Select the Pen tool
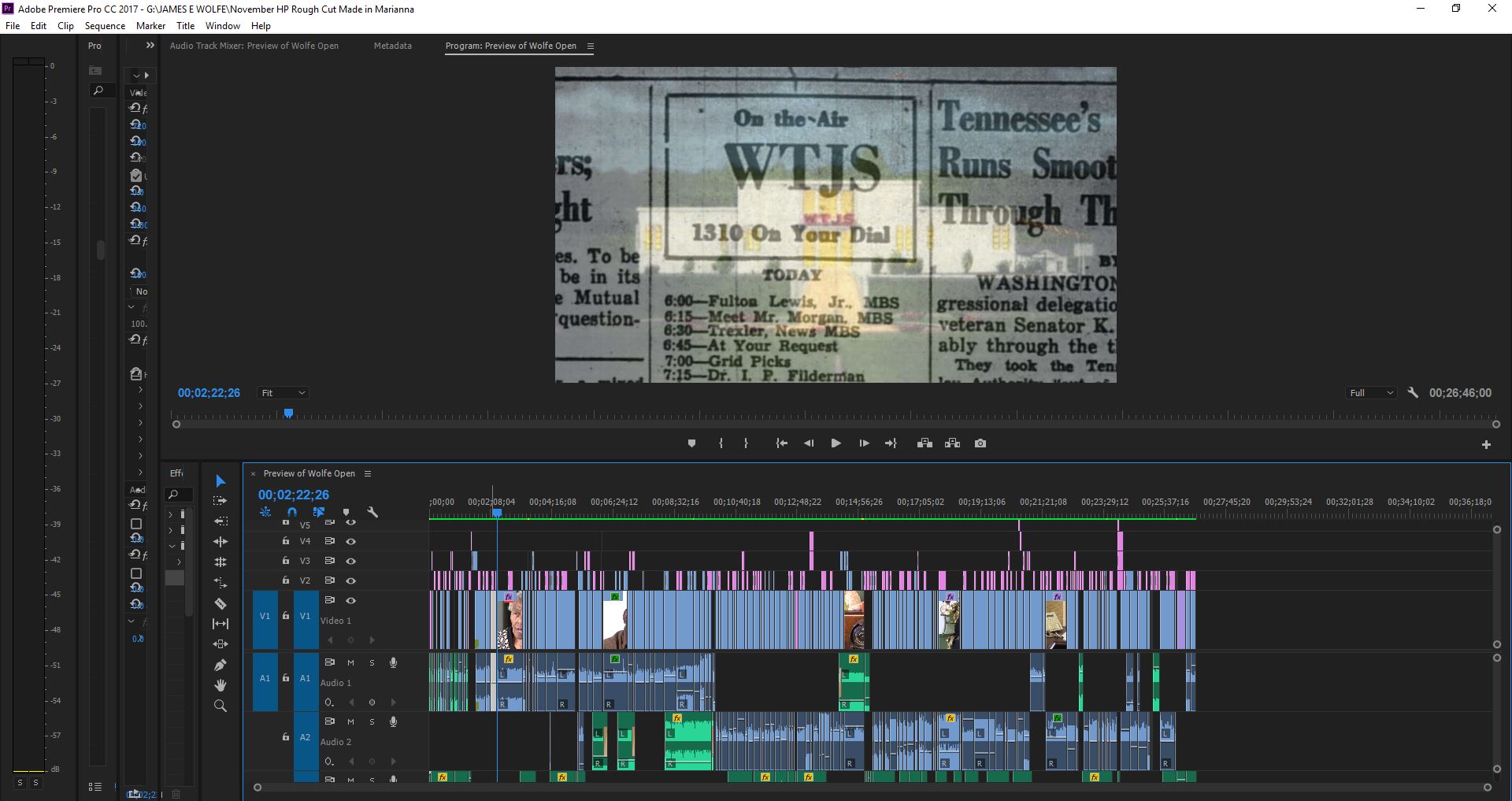Screen dimensions: 1512x801 pyautogui.click(x=220, y=665)
